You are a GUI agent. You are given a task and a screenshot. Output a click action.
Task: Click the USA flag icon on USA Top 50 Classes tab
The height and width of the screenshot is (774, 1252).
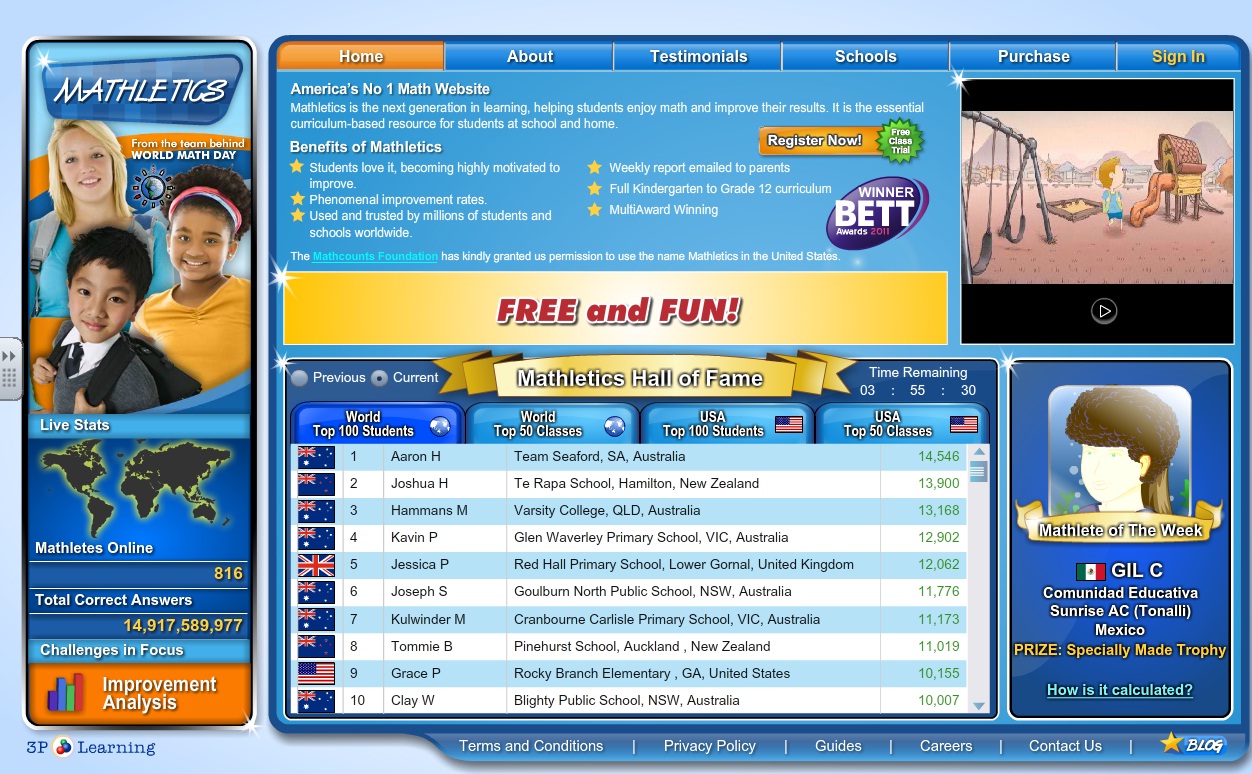pyautogui.click(x=963, y=423)
